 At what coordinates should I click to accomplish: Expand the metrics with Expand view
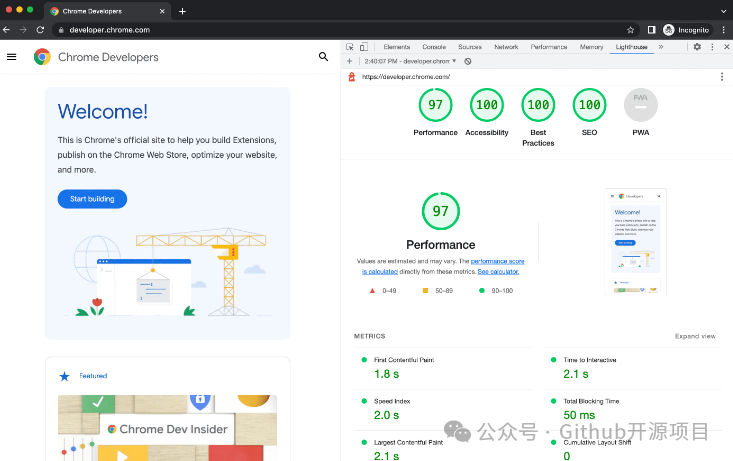695,336
